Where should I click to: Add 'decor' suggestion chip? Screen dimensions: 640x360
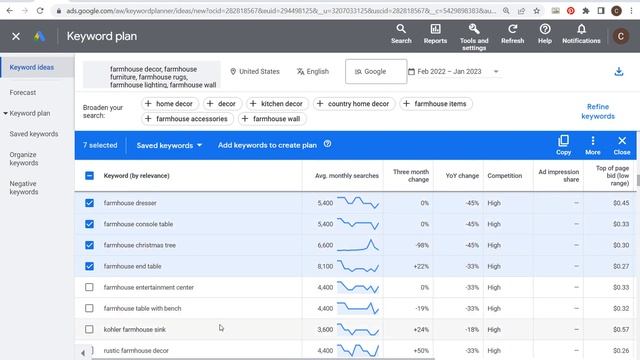point(222,104)
